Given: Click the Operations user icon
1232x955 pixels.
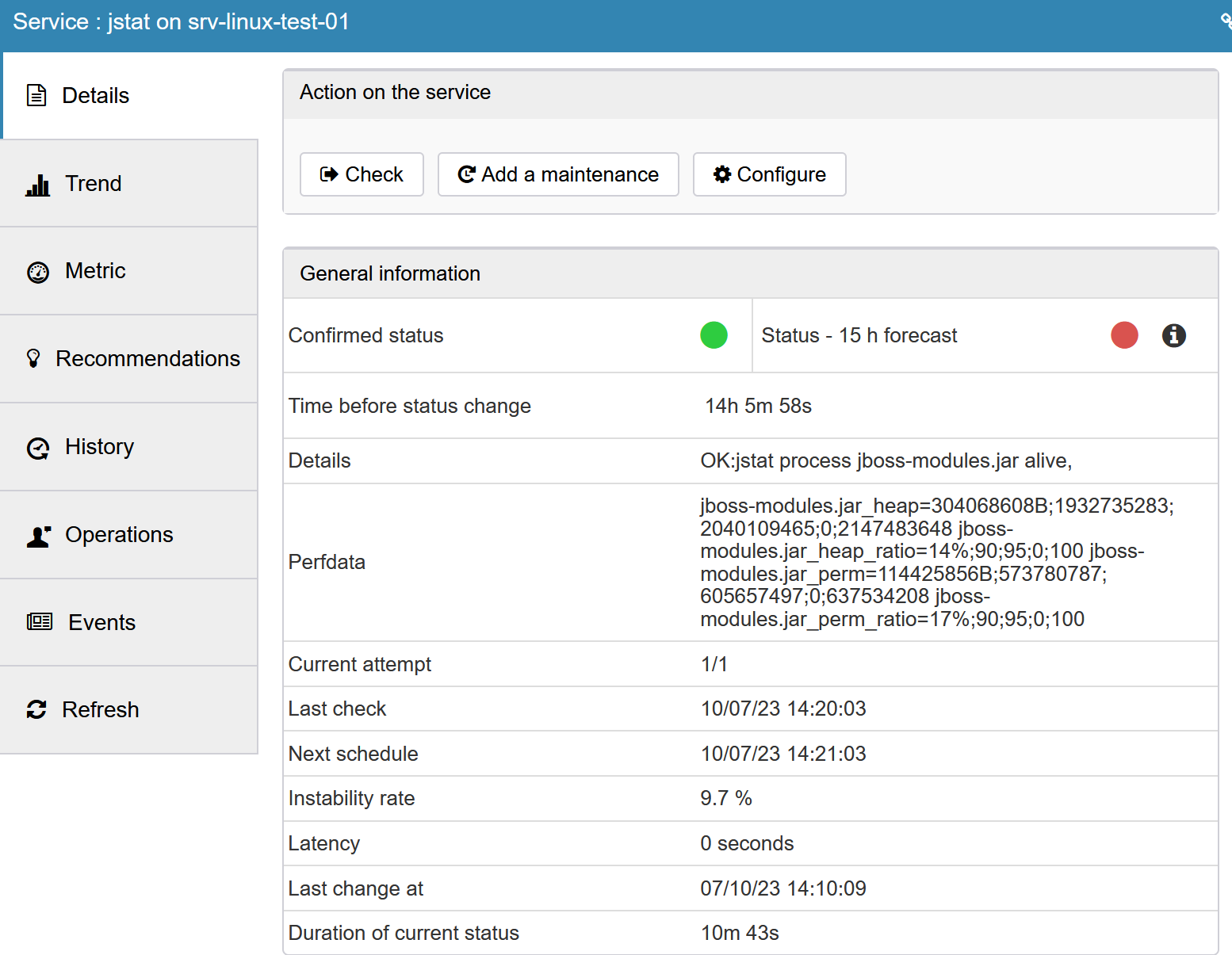Looking at the screenshot, I should [x=38, y=536].
